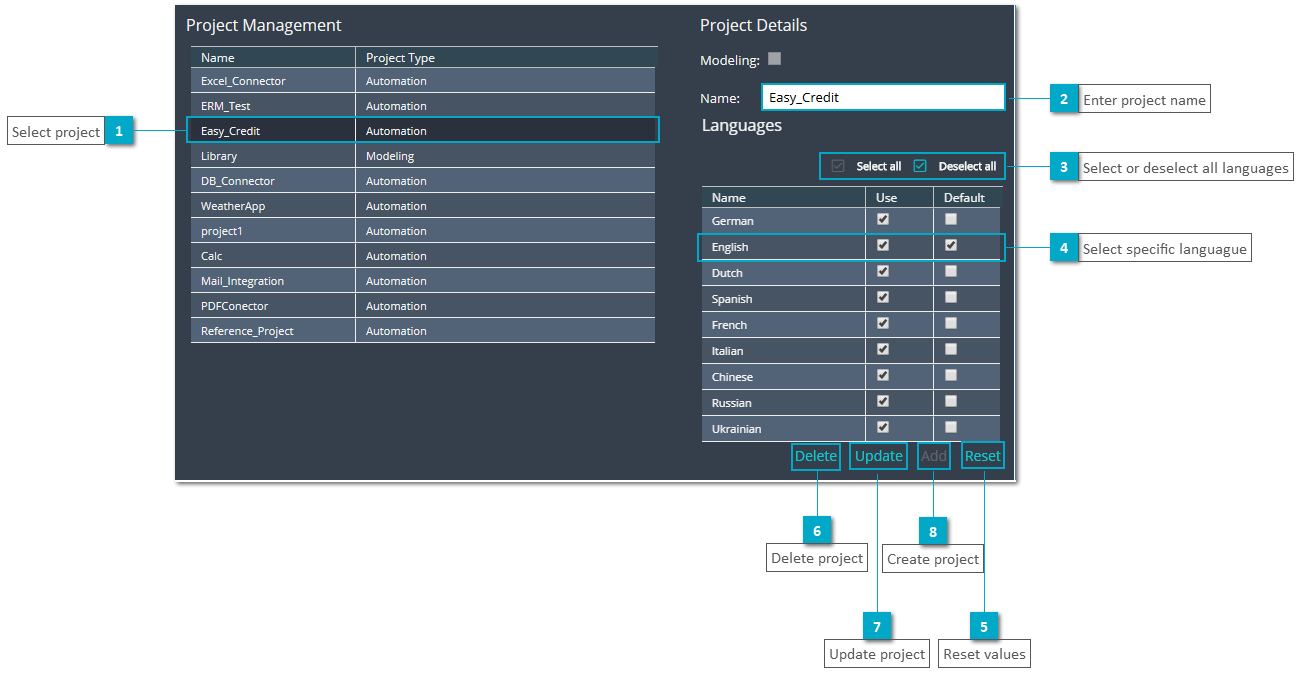Image resolution: width=1305 pixels, height=680 pixels.
Task: Toggle Use checkbox for Dutch
Action: [x=883, y=271]
